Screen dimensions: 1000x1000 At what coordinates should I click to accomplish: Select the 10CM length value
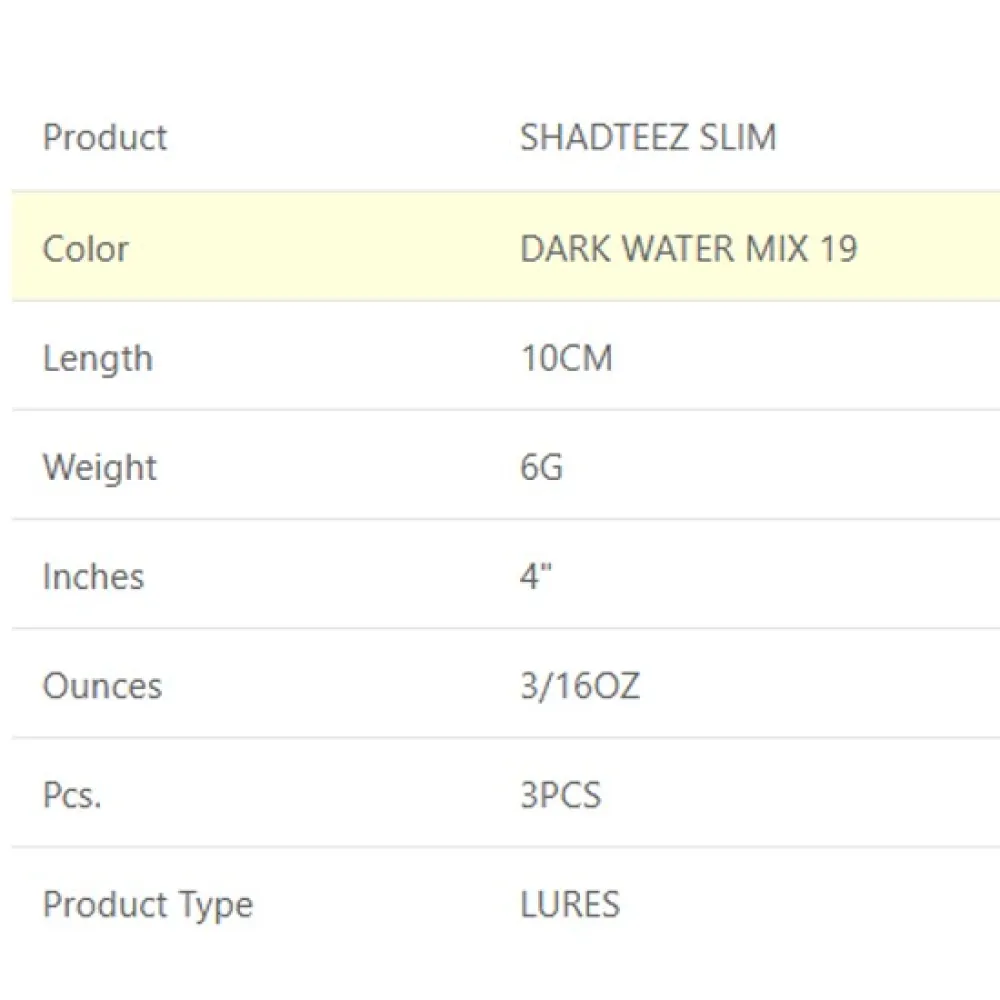(x=566, y=358)
